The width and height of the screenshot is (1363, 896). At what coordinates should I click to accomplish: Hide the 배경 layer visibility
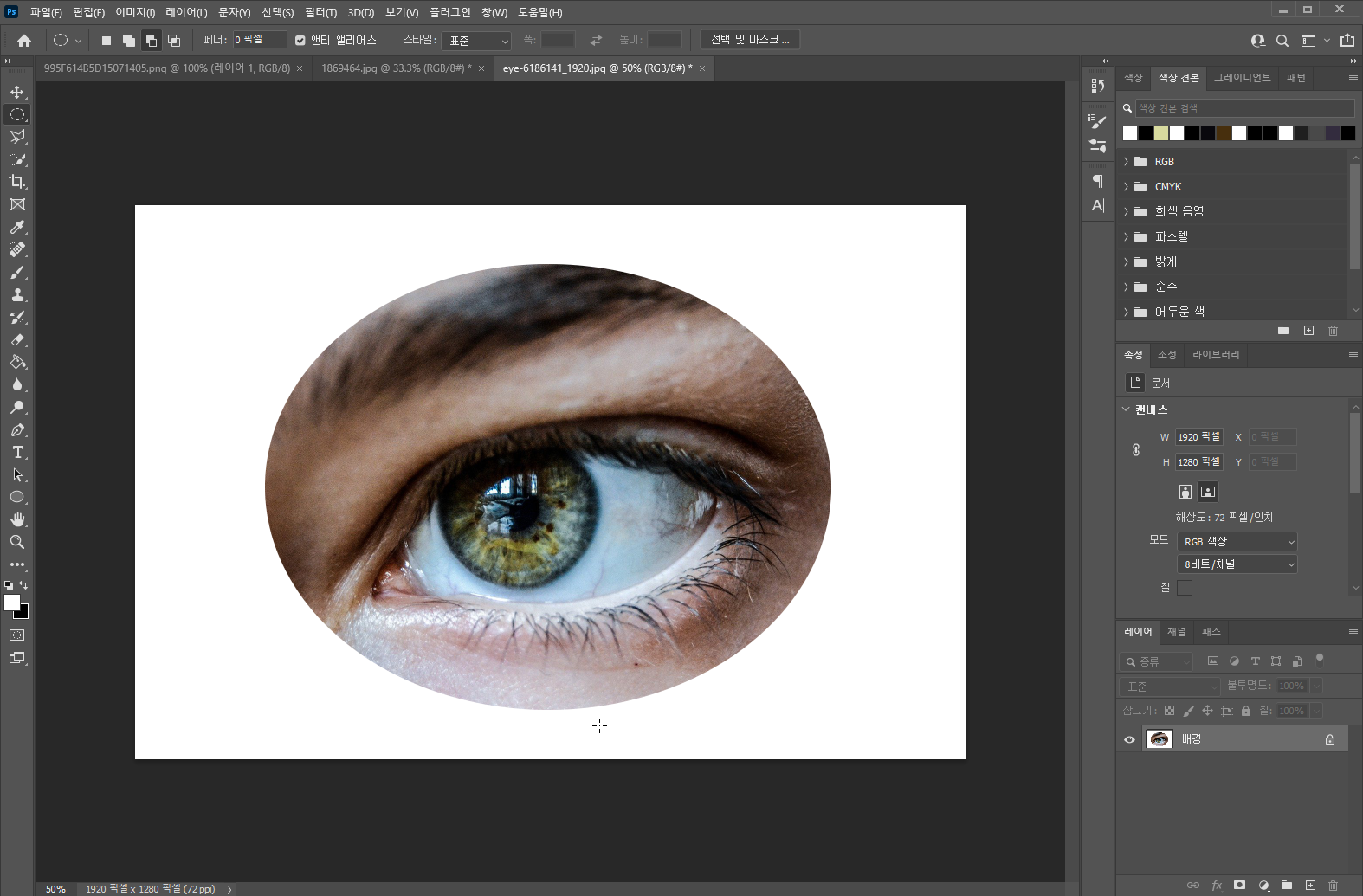pyautogui.click(x=1129, y=739)
